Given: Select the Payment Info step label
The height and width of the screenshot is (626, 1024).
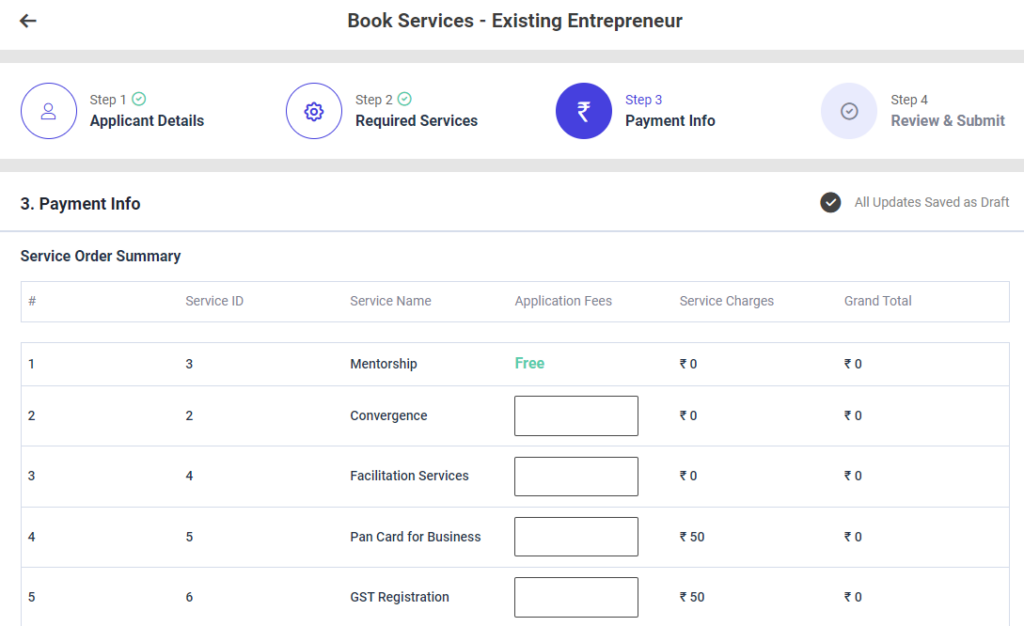Looking at the screenshot, I should tap(670, 121).
